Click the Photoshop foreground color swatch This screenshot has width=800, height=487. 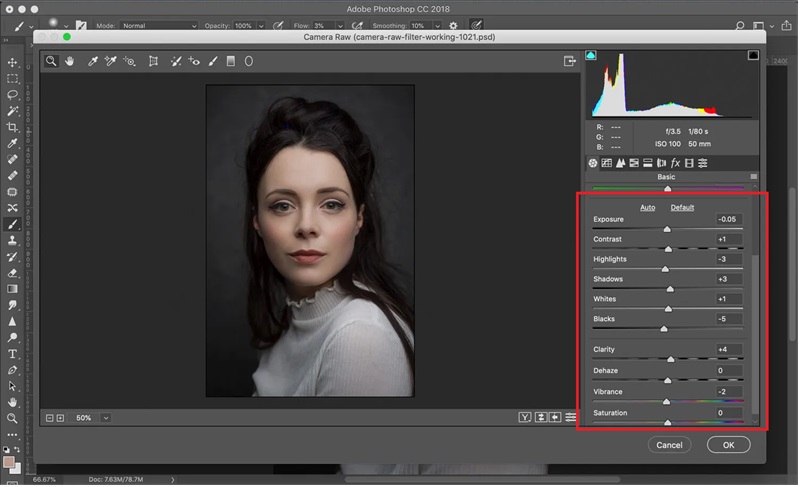[x=9, y=462]
